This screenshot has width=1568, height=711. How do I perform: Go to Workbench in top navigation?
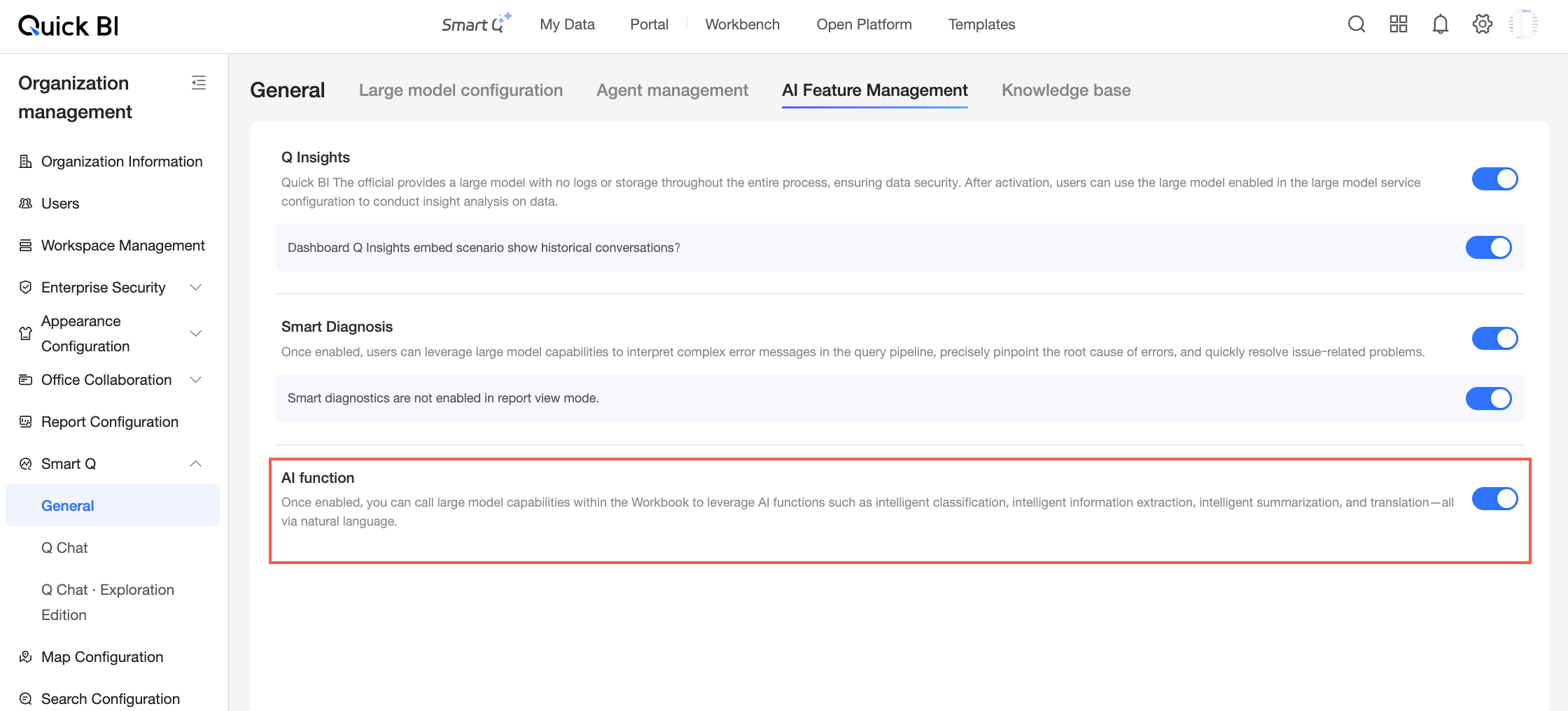coord(743,24)
